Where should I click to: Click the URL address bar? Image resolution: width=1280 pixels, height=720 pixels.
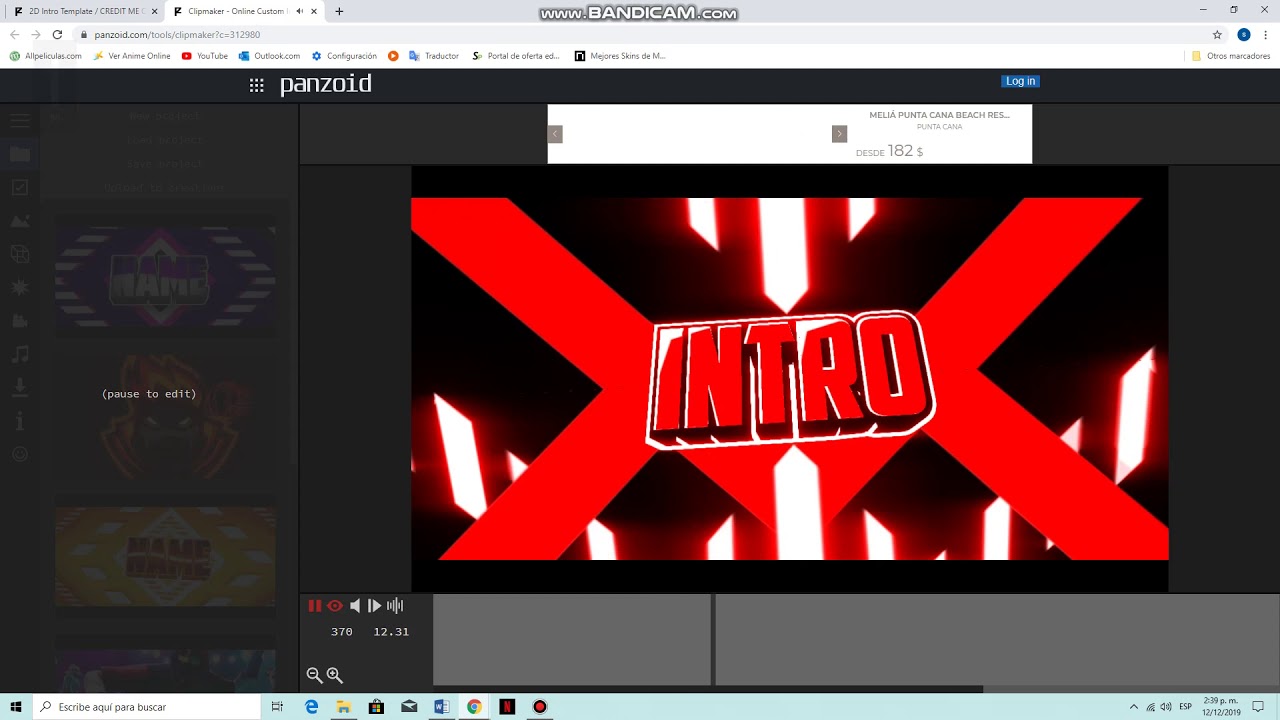click(640, 34)
